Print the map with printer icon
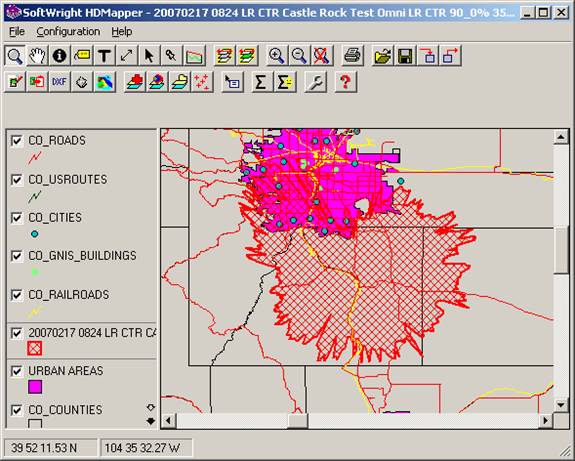The image size is (575, 461). 352,56
